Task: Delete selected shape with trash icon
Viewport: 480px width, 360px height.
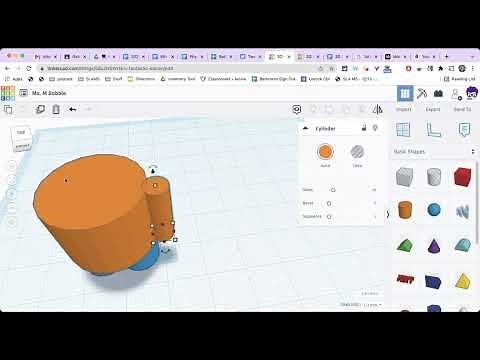Action: click(56, 109)
